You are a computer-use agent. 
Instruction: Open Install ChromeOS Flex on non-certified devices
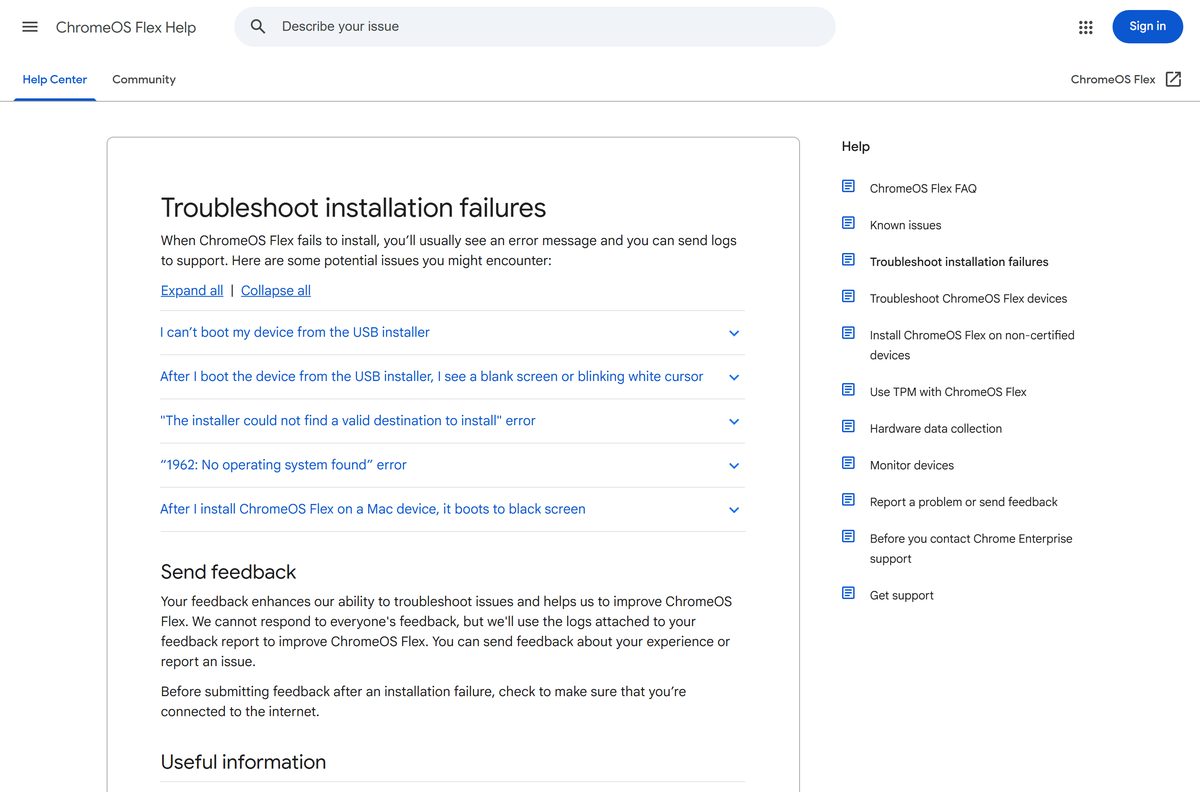click(x=972, y=345)
